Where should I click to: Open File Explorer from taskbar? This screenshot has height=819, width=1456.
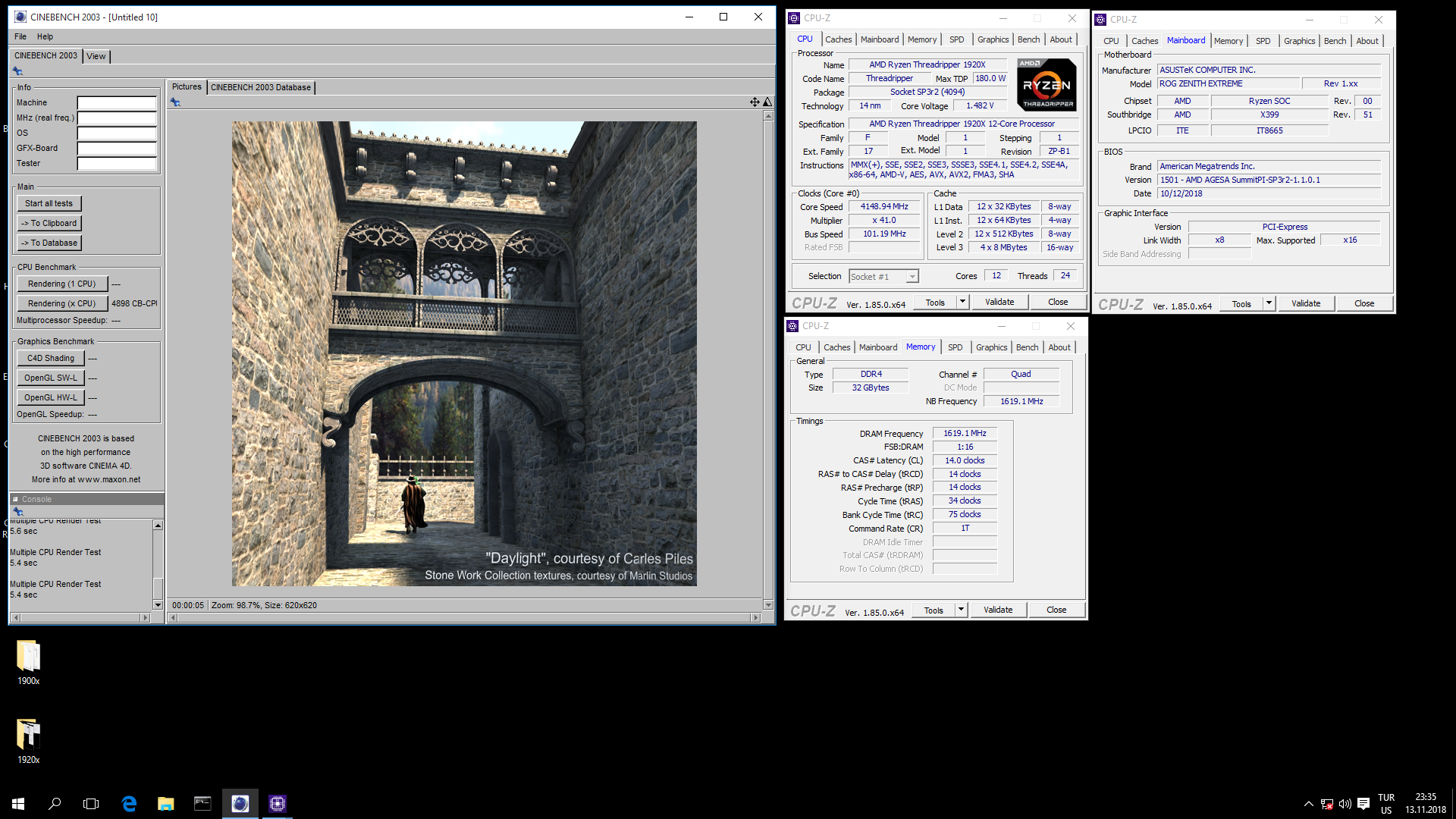165,804
